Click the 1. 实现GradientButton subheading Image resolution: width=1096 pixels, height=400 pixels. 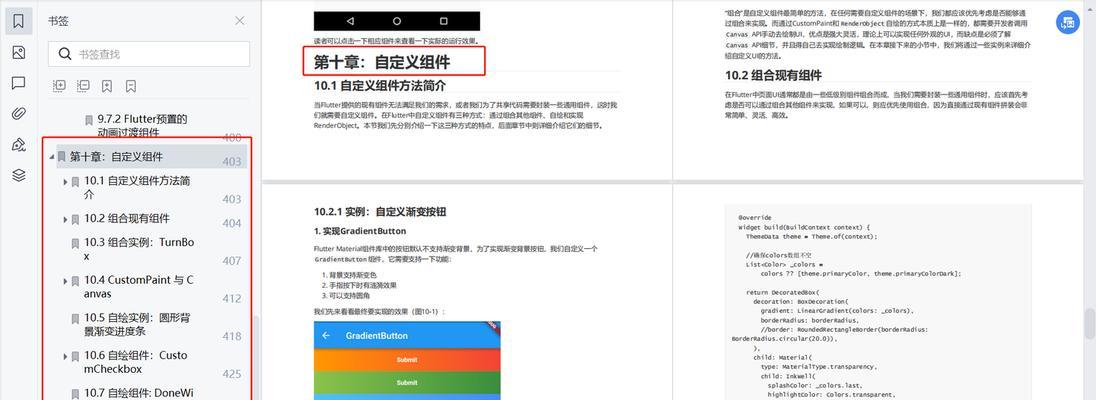(x=360, y=231)
